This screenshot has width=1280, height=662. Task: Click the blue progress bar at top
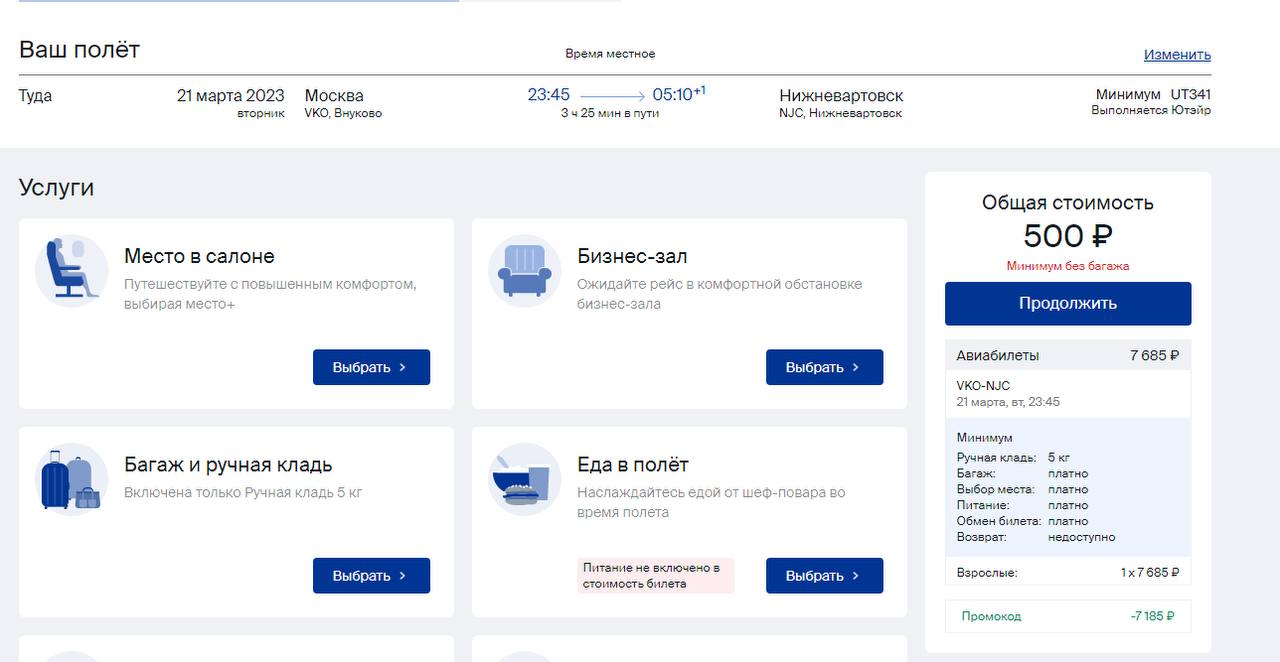coord(239,1)
